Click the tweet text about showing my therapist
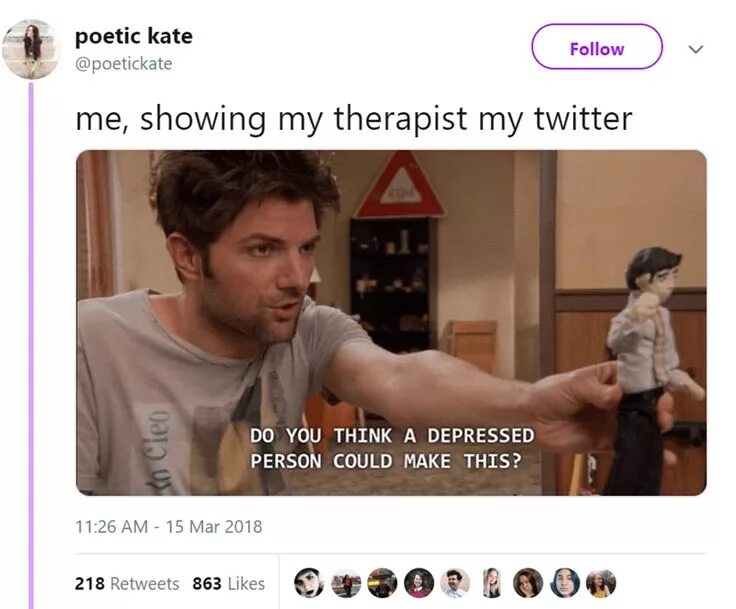Viewport: 736px width, 609px height. click(x=353, y=118)
